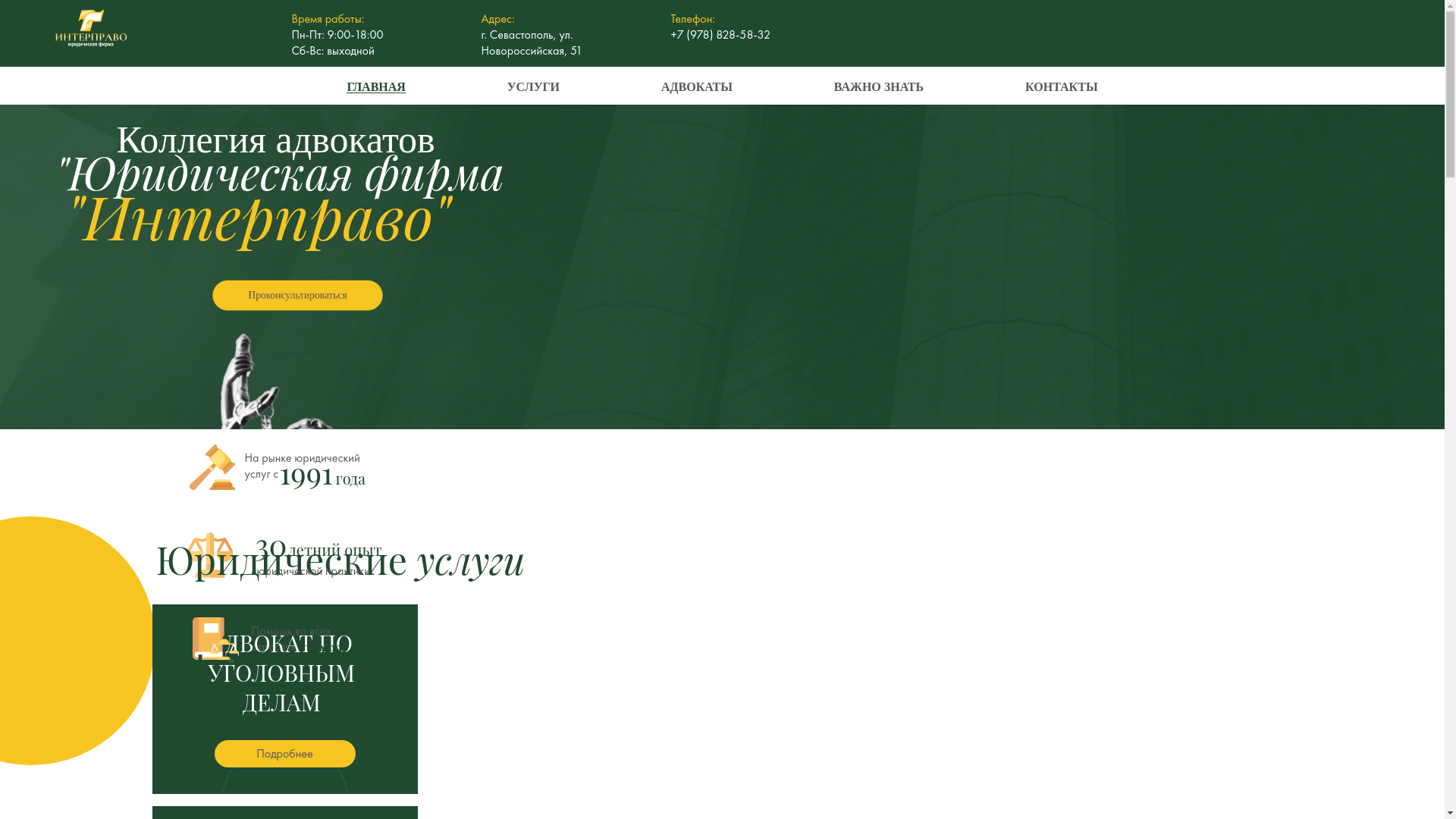Click the gavel icon beside 1991 года

coord(212,467)
